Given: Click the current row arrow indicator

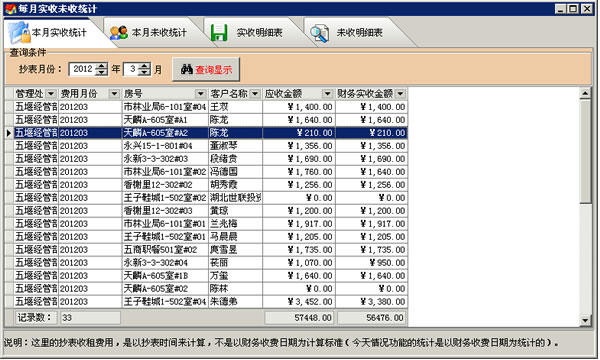Looking at the screenshot, I should click(9, 133).
